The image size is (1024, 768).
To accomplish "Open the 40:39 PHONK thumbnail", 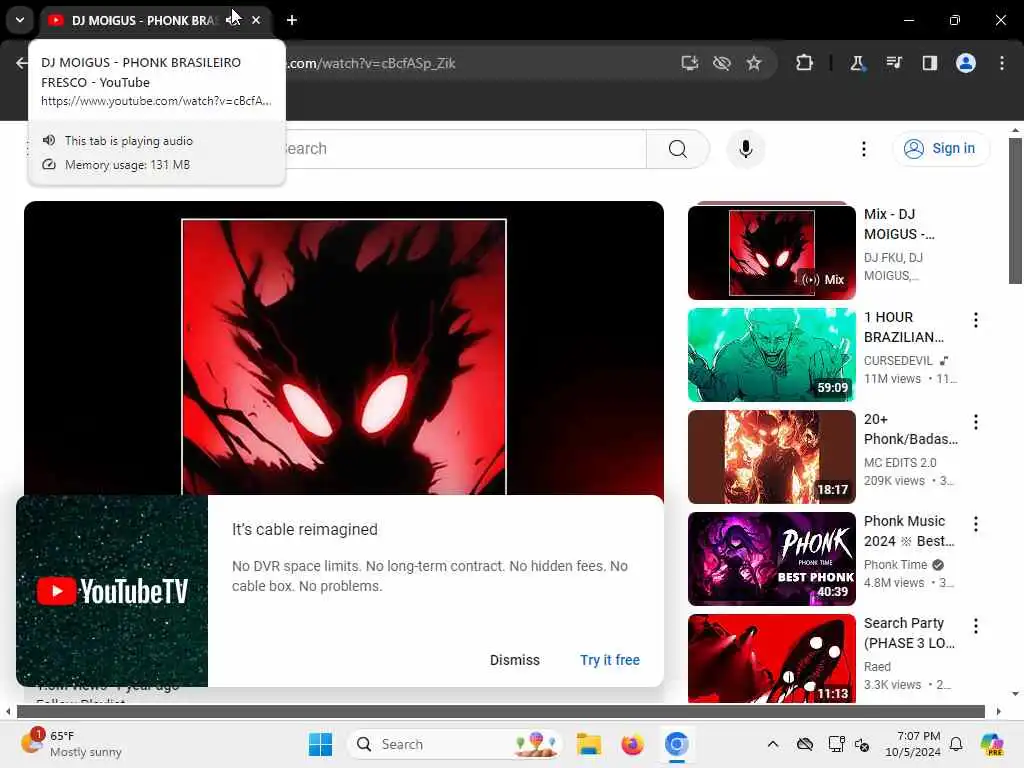I will pos(771,558).
